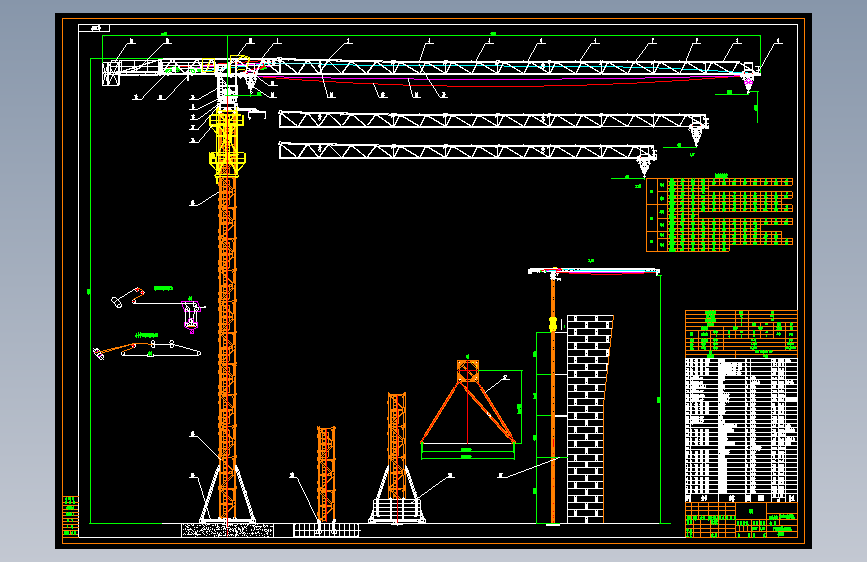Select the shortest standalone mast section
The width and height of the screenshot is (867, 562).
[x=326, y=473]
